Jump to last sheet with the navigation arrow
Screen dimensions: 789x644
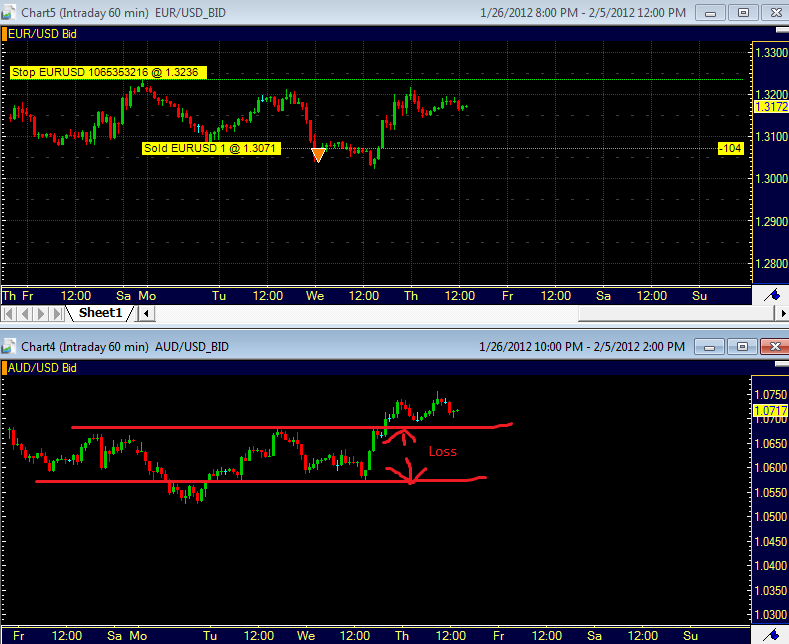(x=57, y=314)
